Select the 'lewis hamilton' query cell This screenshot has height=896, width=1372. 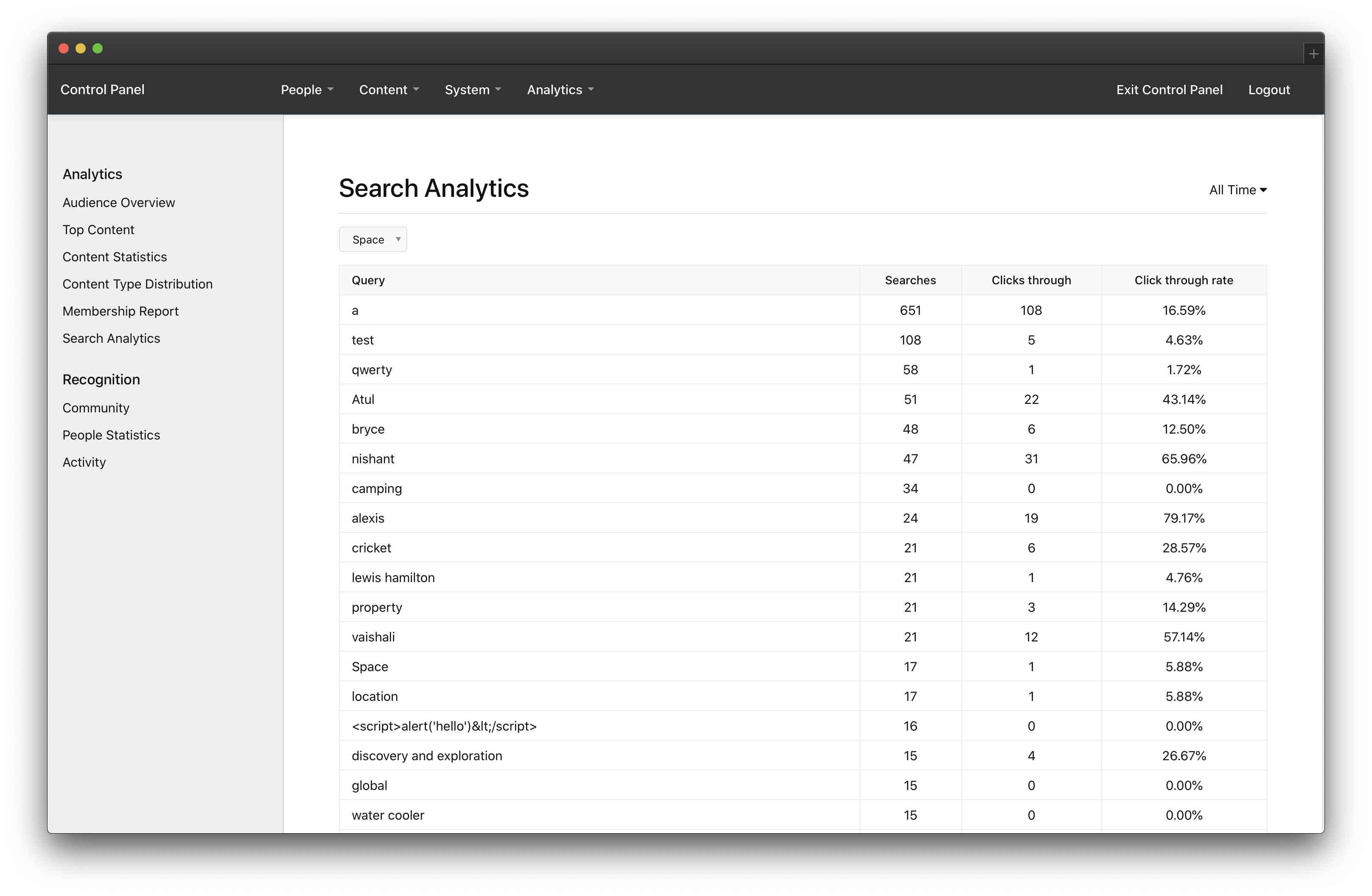[599, 578]
